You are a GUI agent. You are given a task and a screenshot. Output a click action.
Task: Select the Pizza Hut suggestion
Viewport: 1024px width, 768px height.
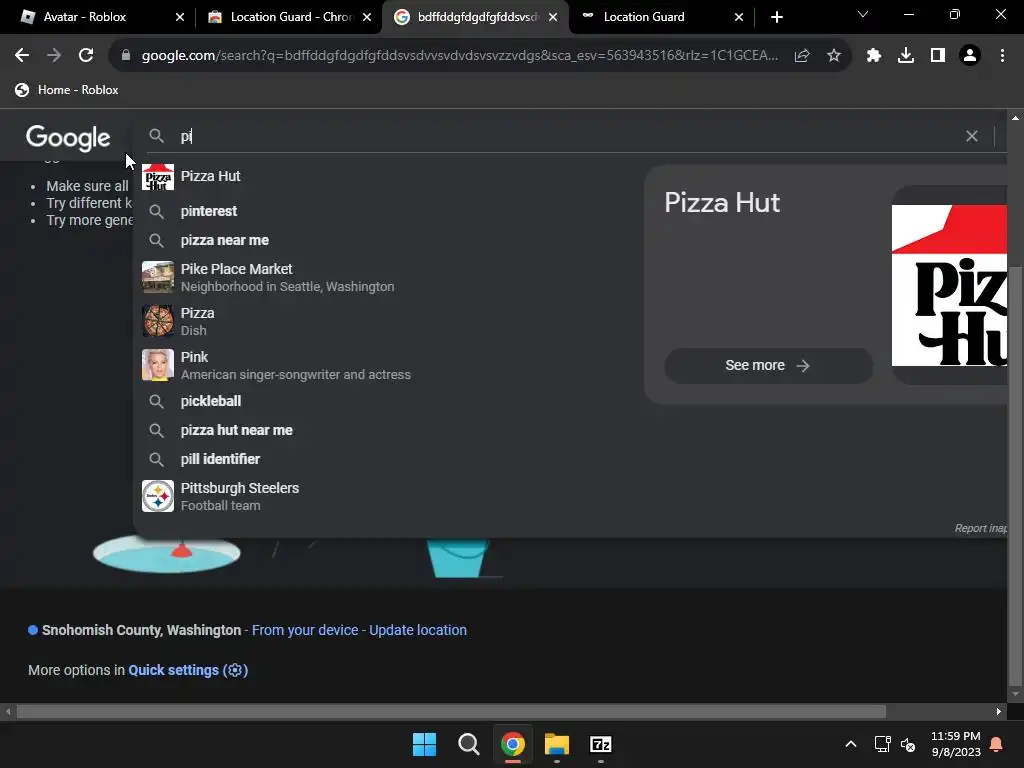[385, 176]
